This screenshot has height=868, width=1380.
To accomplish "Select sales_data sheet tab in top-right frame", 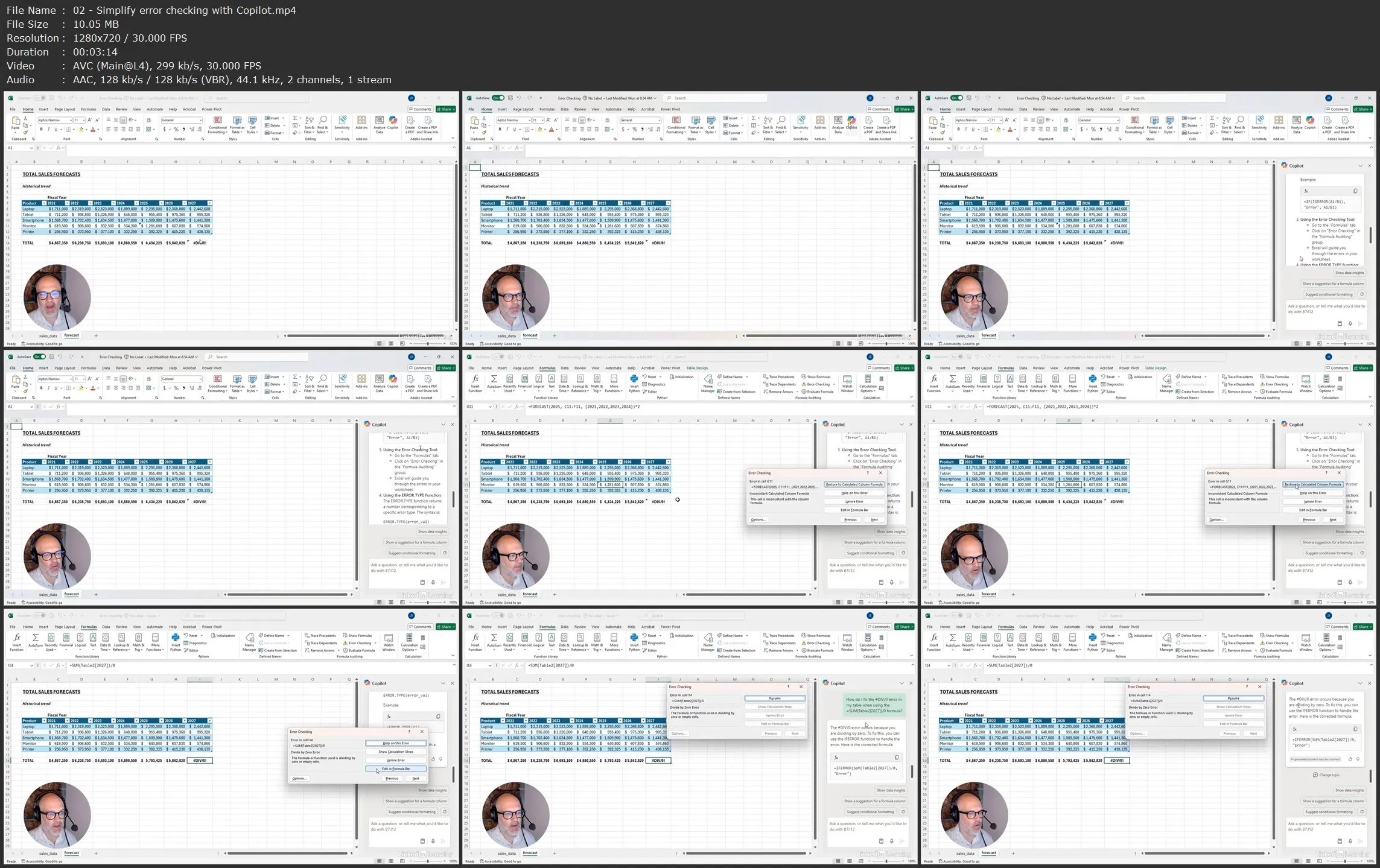I will point(965,336).
